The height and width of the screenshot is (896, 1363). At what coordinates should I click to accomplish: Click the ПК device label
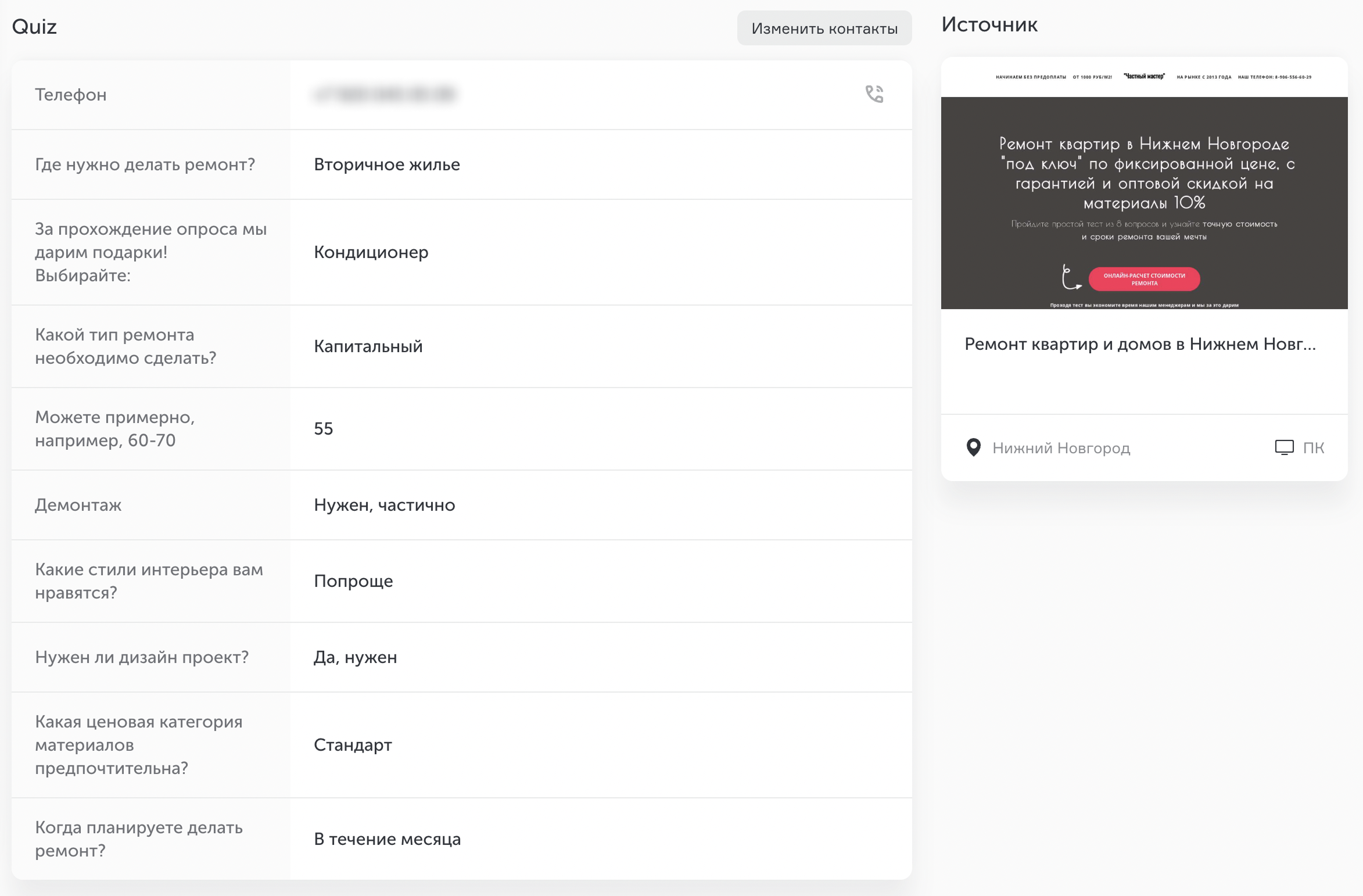(x=1314, y=447)
